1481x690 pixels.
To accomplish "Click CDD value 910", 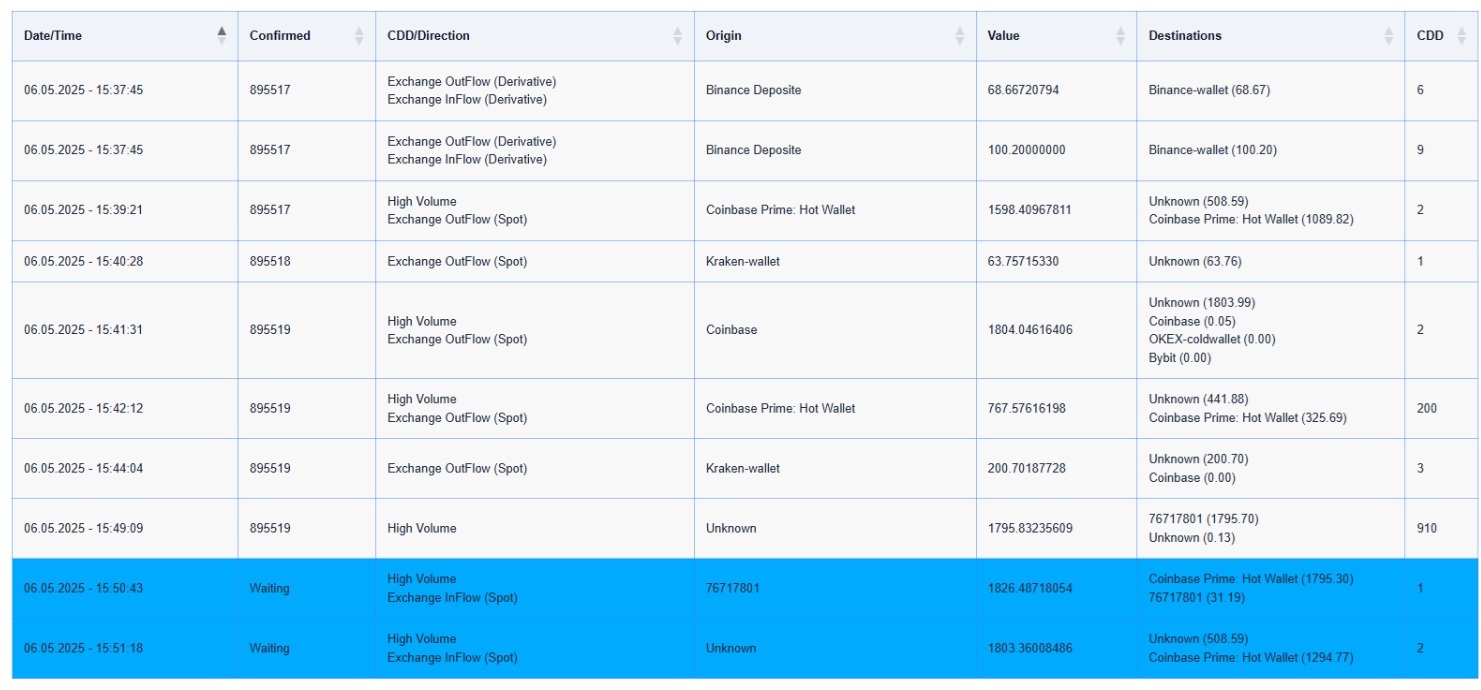I will click(1427, 528).
